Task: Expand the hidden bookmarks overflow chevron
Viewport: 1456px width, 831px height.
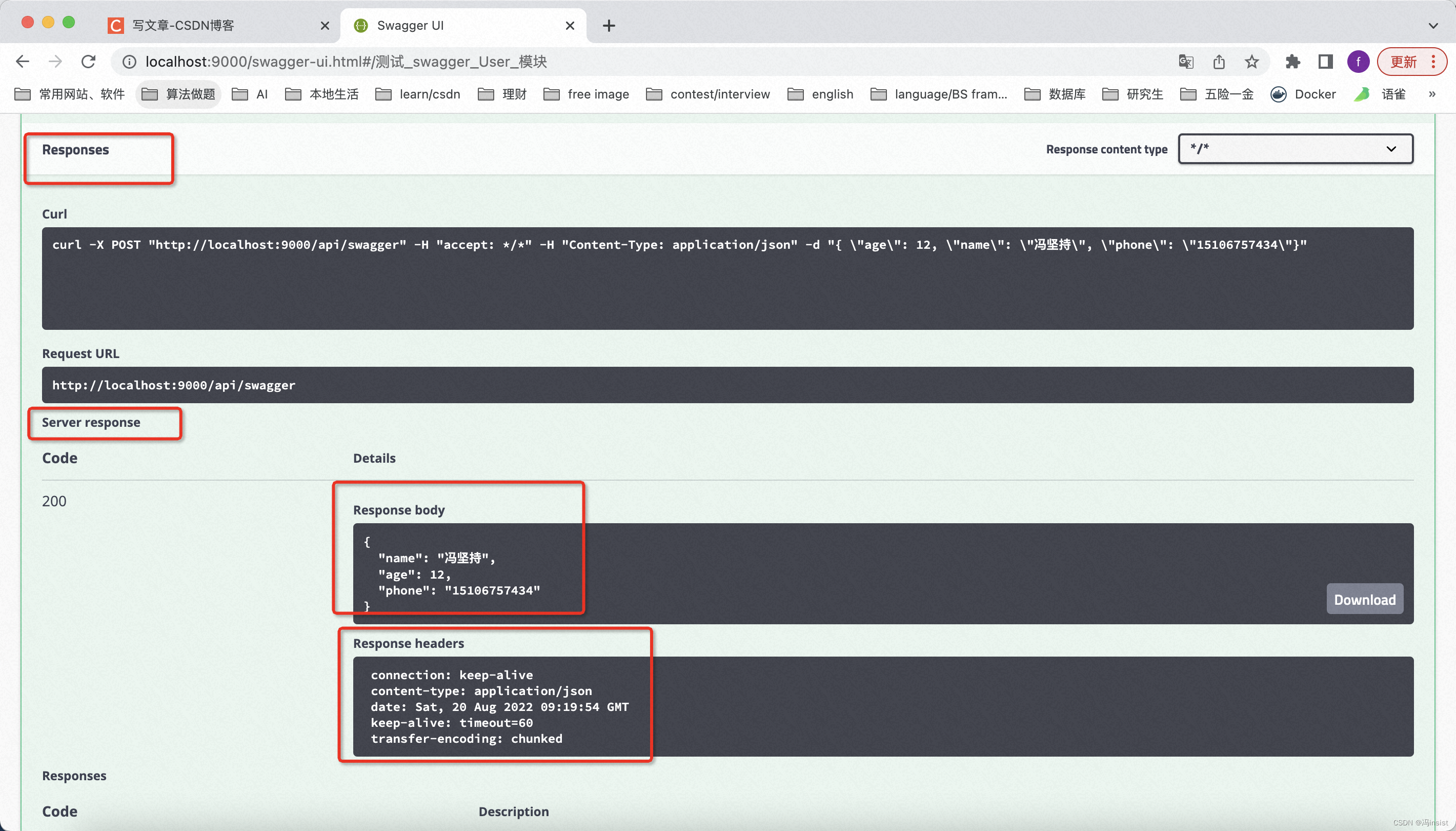Action: 1432,94
